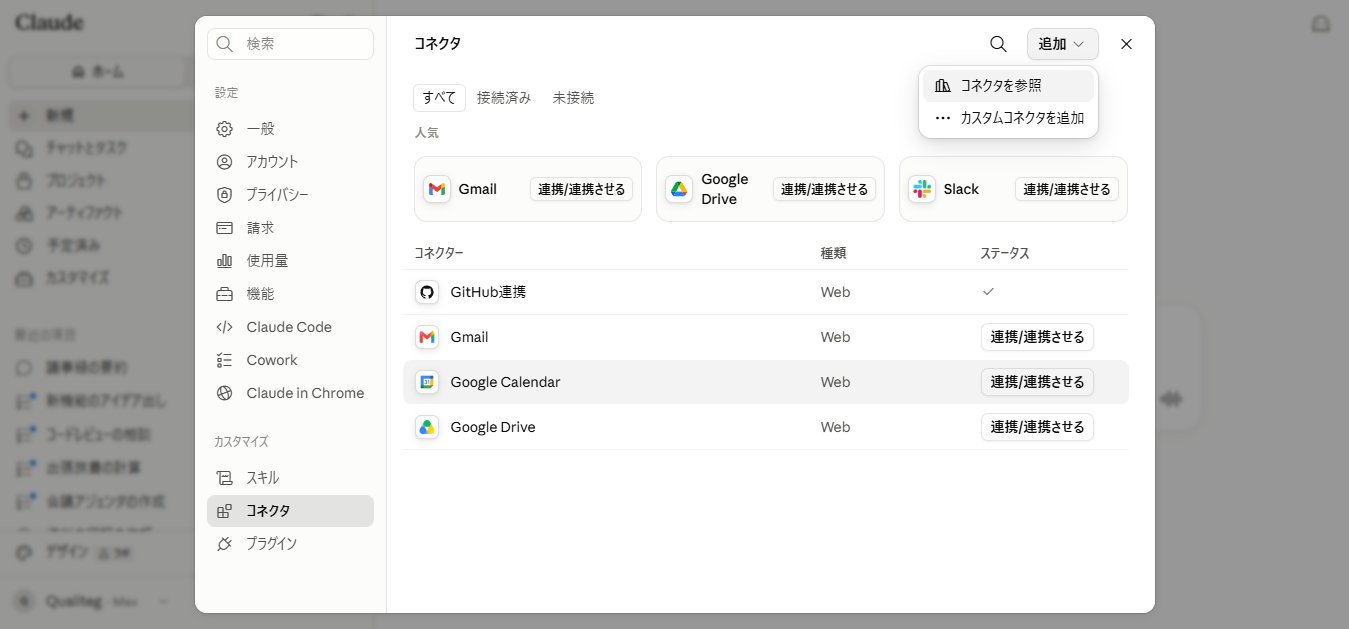Connect Google Calendar in the list row
This screenshot has height=629, width=1349.
point(1037,382)
